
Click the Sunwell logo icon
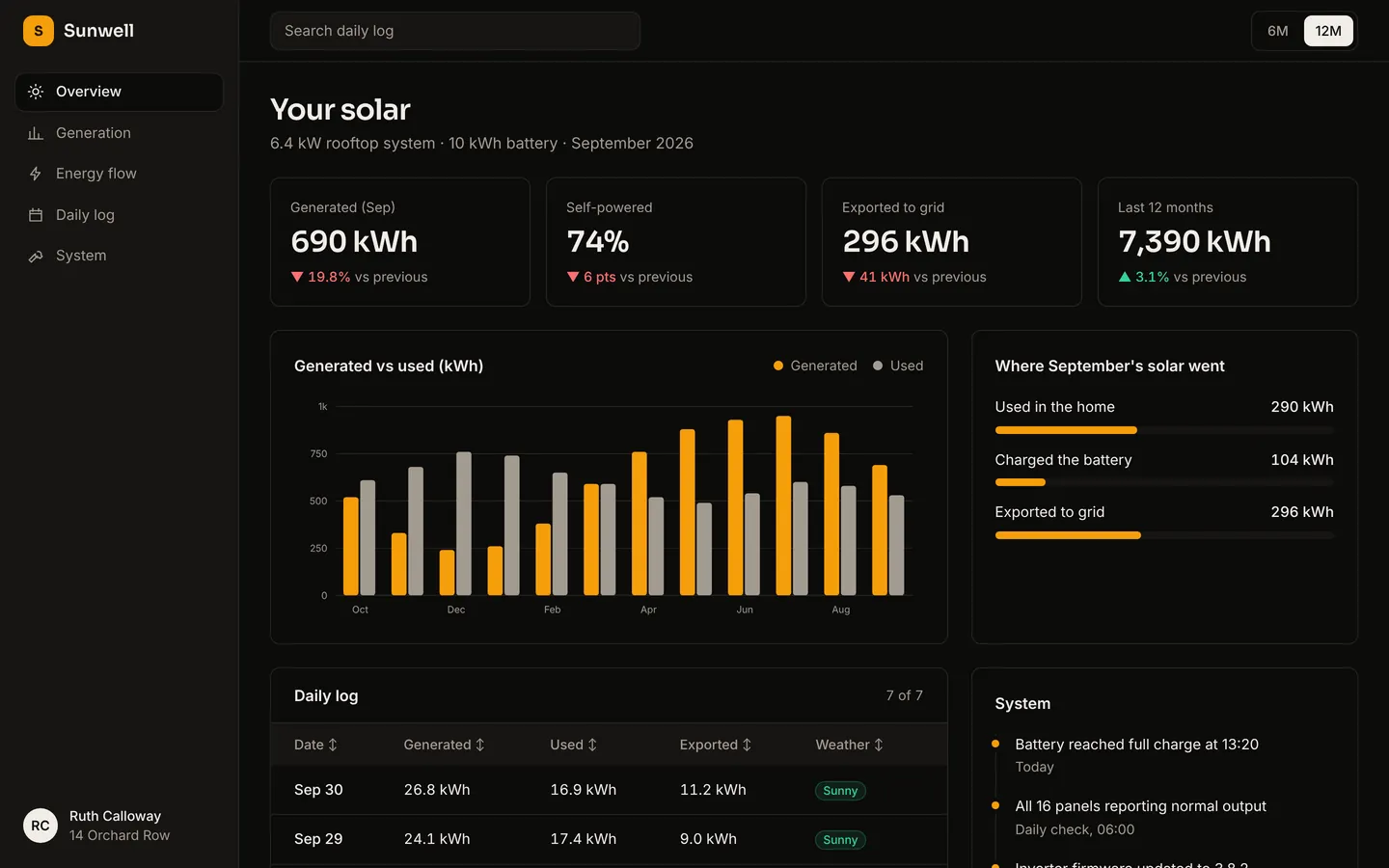coord(39,31)
